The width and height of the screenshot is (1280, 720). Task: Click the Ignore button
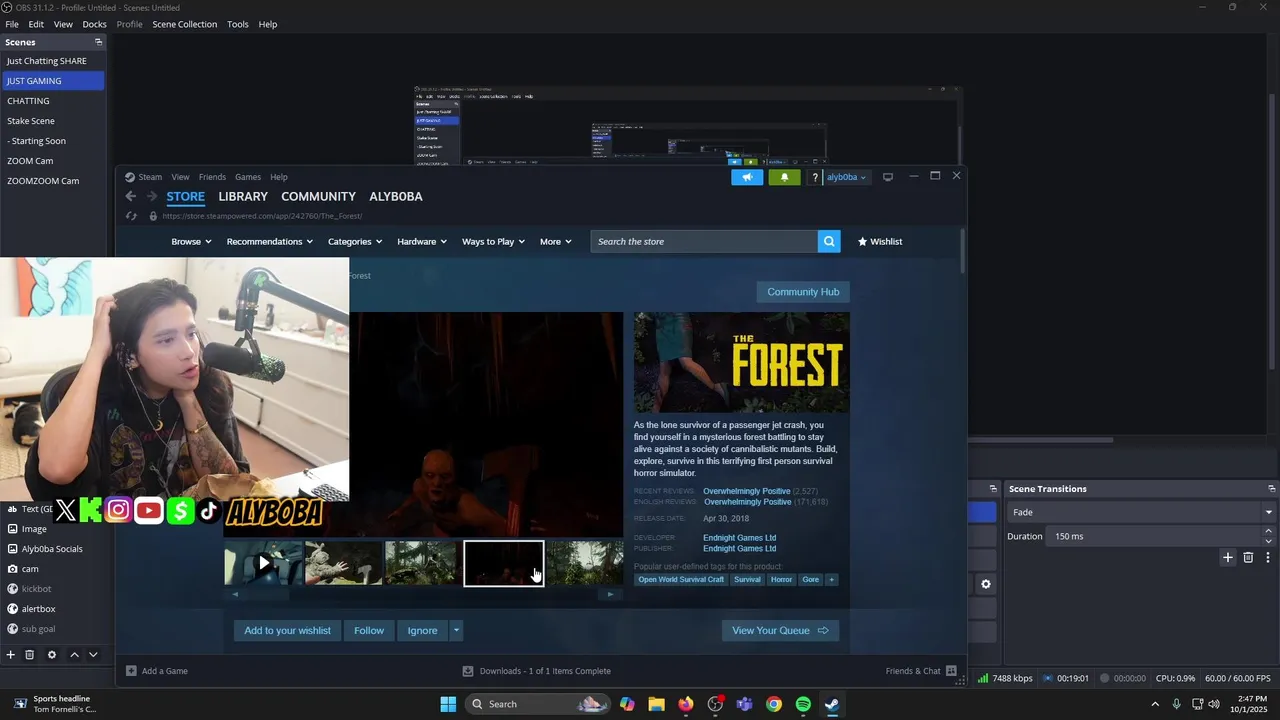tap(422, 630)
